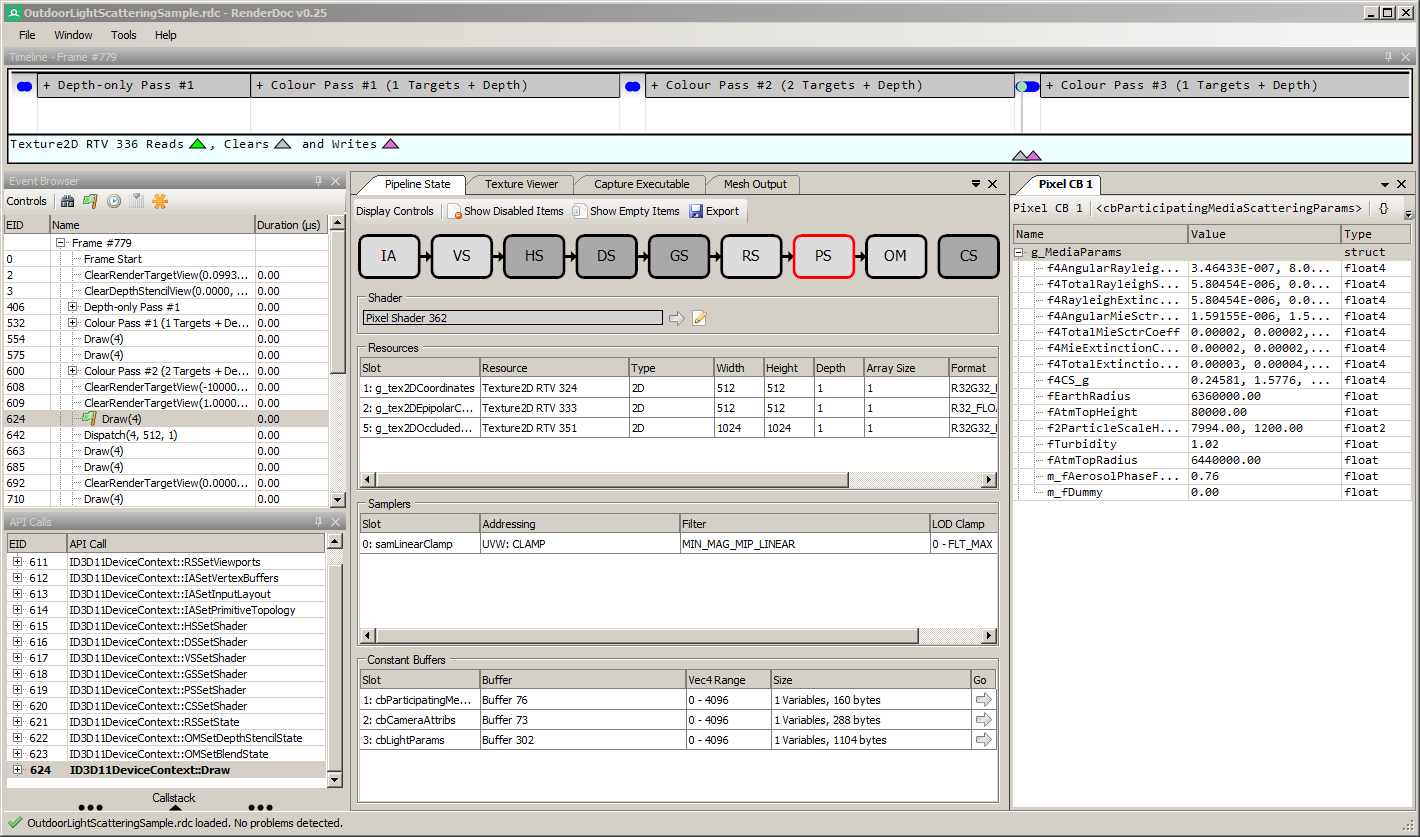Switch to the Capture Executable tab
The width and height of the screenshot is (1420, 837).
[x=641, y=184]
